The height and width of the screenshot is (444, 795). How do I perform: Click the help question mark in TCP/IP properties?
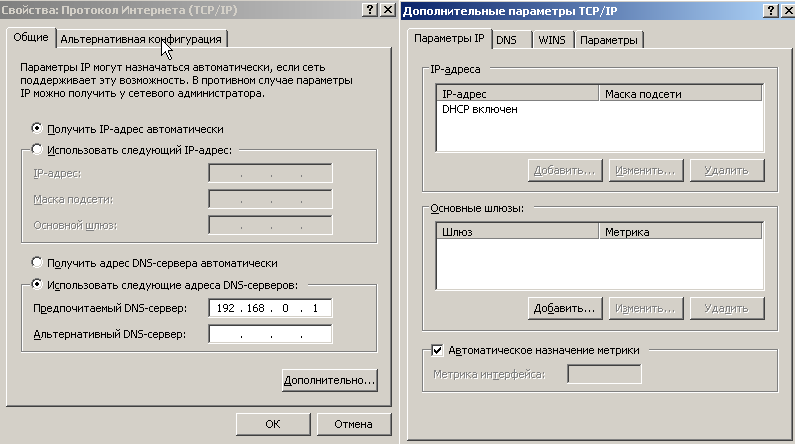tap(370, 10)
